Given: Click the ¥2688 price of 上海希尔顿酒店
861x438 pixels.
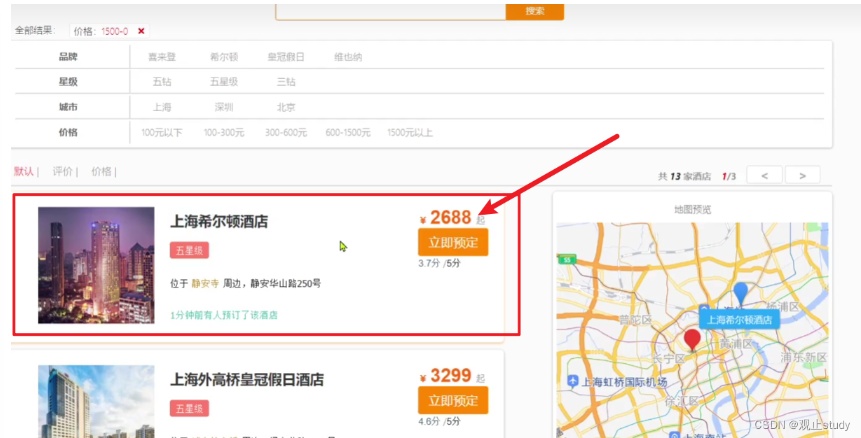Looking at the screenshot, I should pos(446,218).
